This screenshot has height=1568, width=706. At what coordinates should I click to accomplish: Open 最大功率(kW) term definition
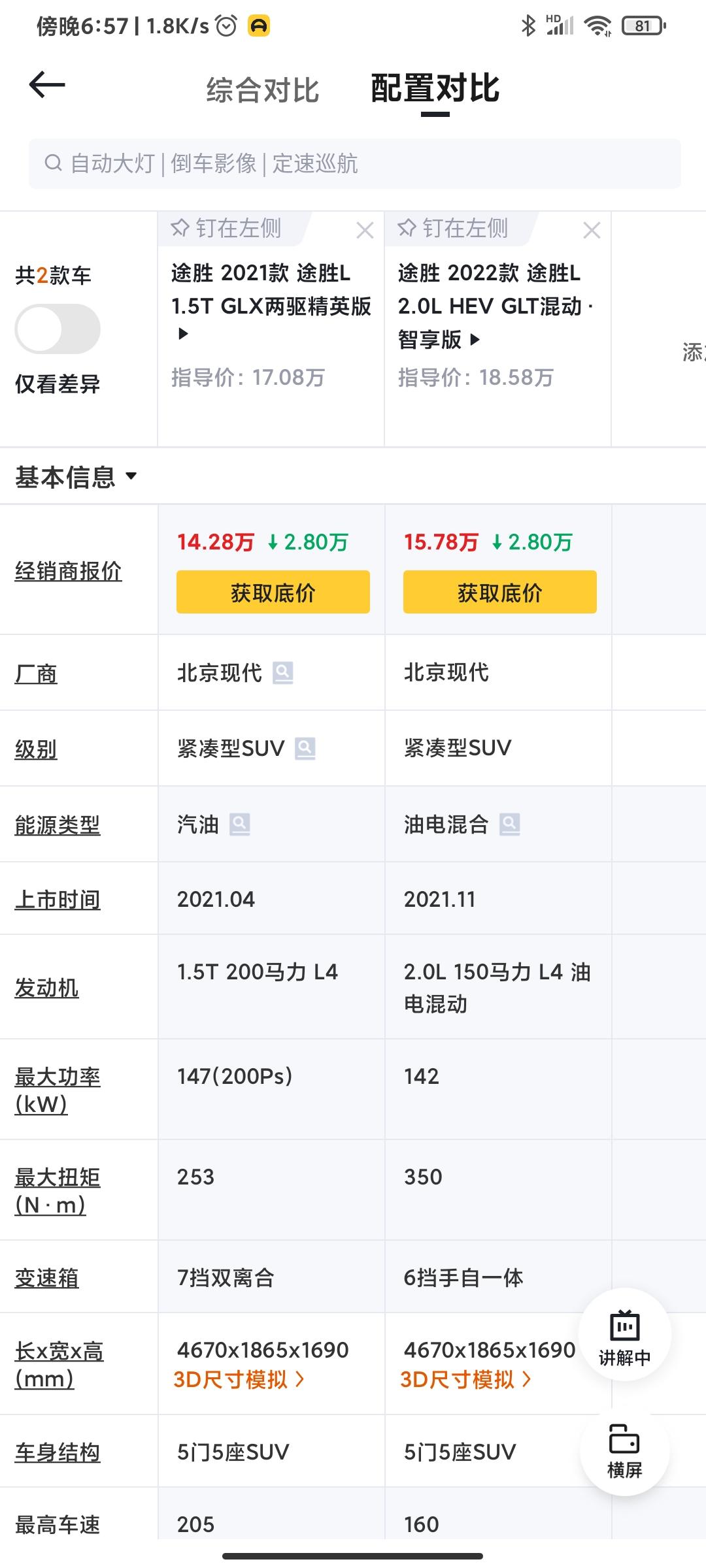tap(58, 1090)
